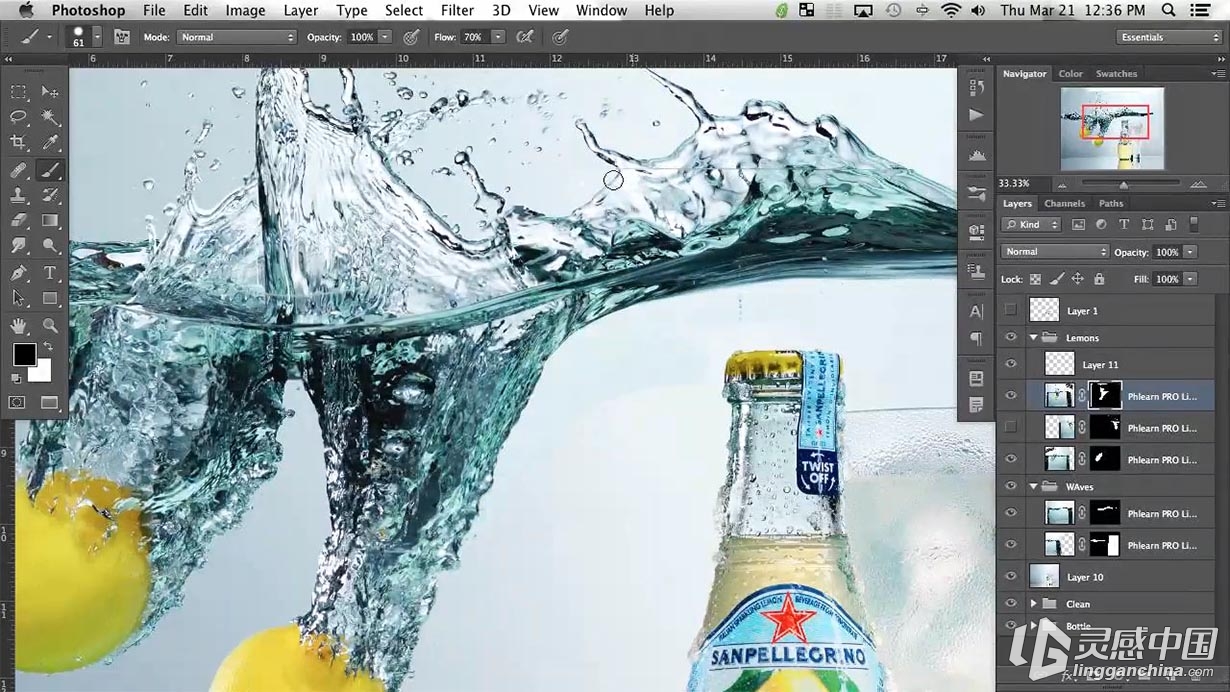
Task: Toggle pressure for size icon
Action: pos(560,37)
